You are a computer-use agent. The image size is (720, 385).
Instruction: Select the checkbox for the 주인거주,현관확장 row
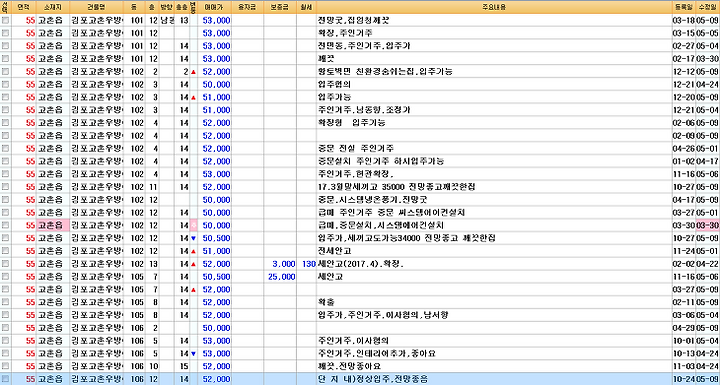coord(5,175)
